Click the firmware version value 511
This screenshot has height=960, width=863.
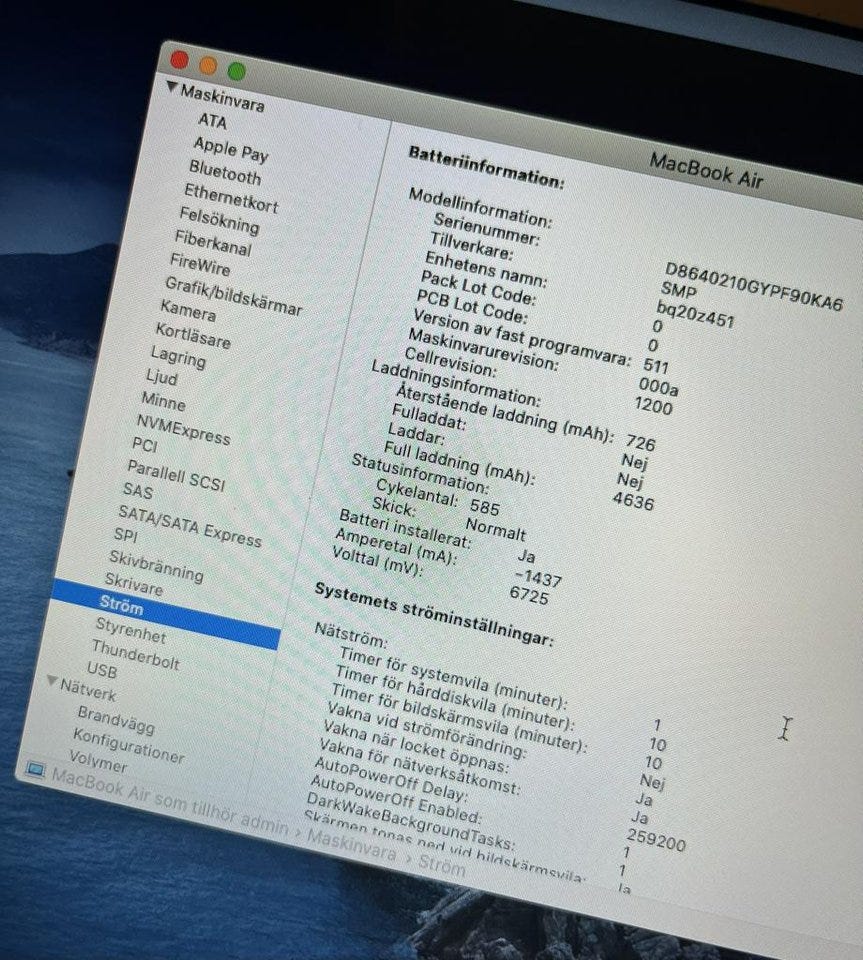656,366
